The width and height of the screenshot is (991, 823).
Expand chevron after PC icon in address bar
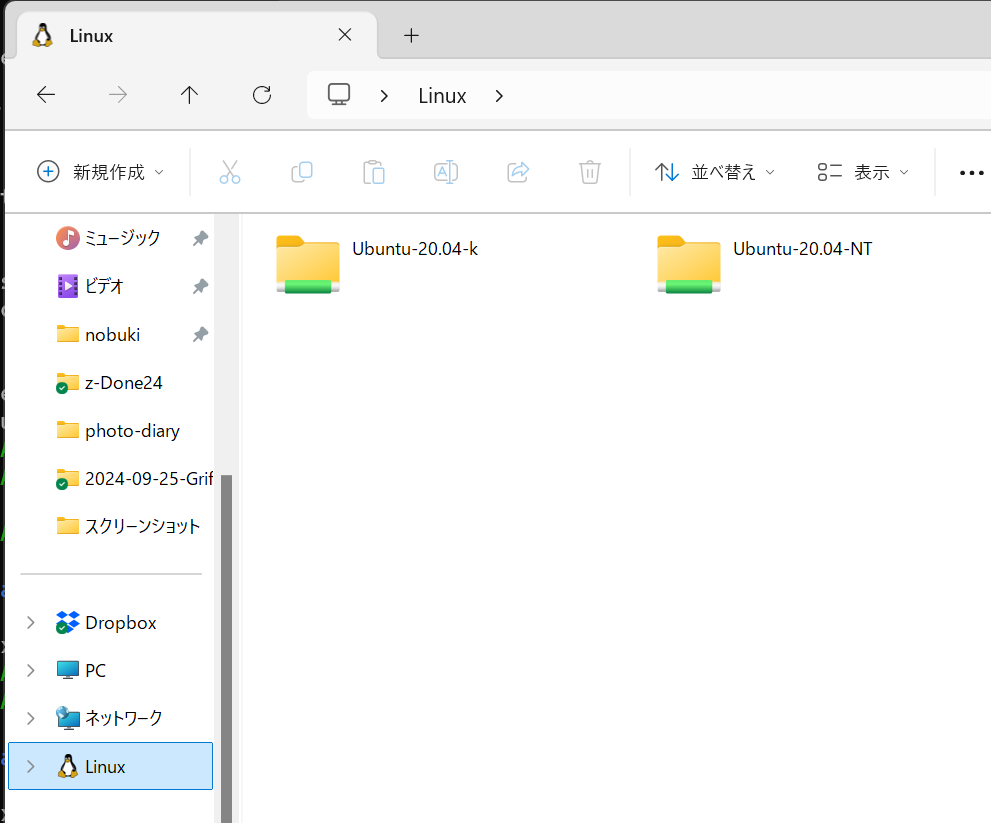click(384, 96)
